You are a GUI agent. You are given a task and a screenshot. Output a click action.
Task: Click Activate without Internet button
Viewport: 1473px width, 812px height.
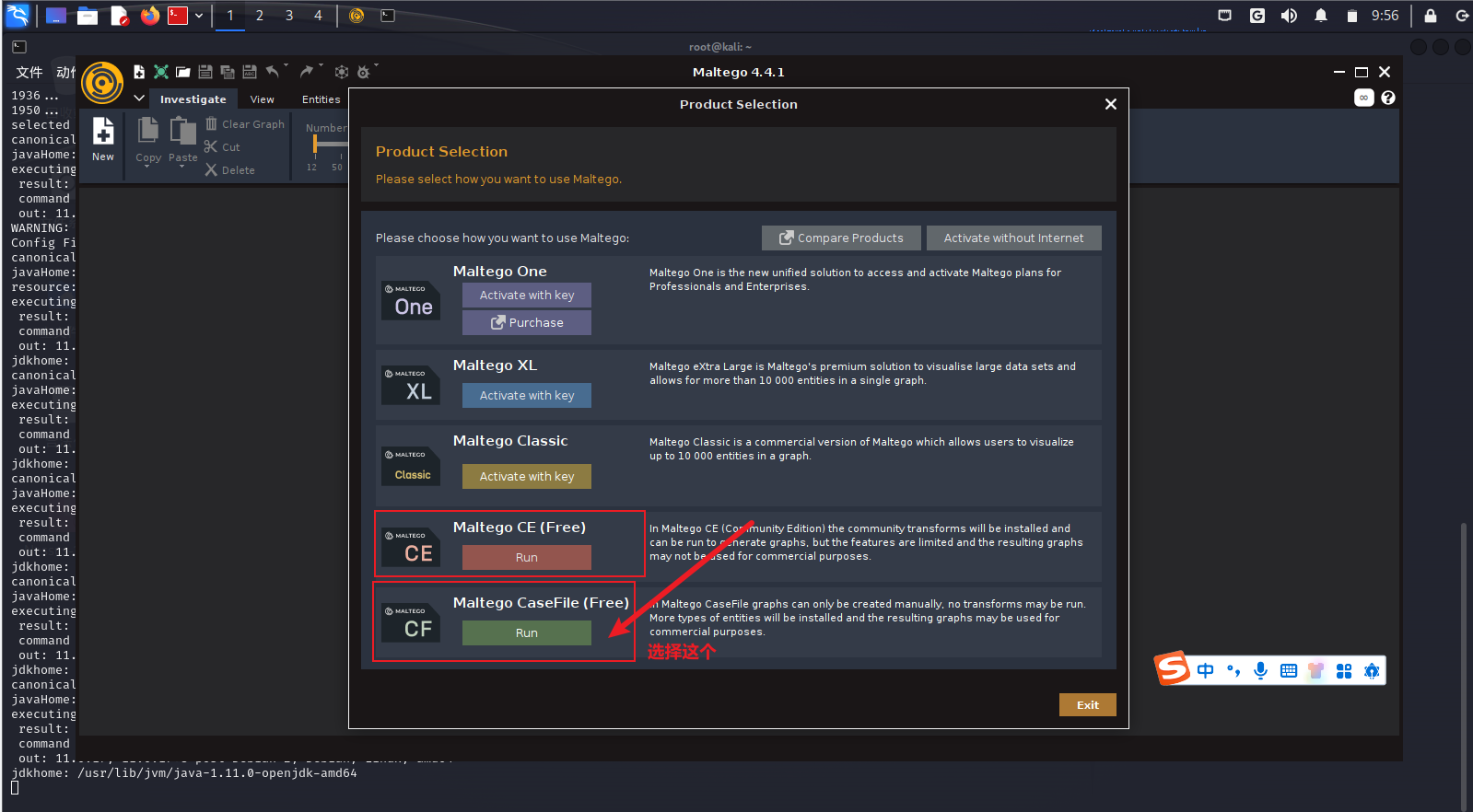point(1014,238)
